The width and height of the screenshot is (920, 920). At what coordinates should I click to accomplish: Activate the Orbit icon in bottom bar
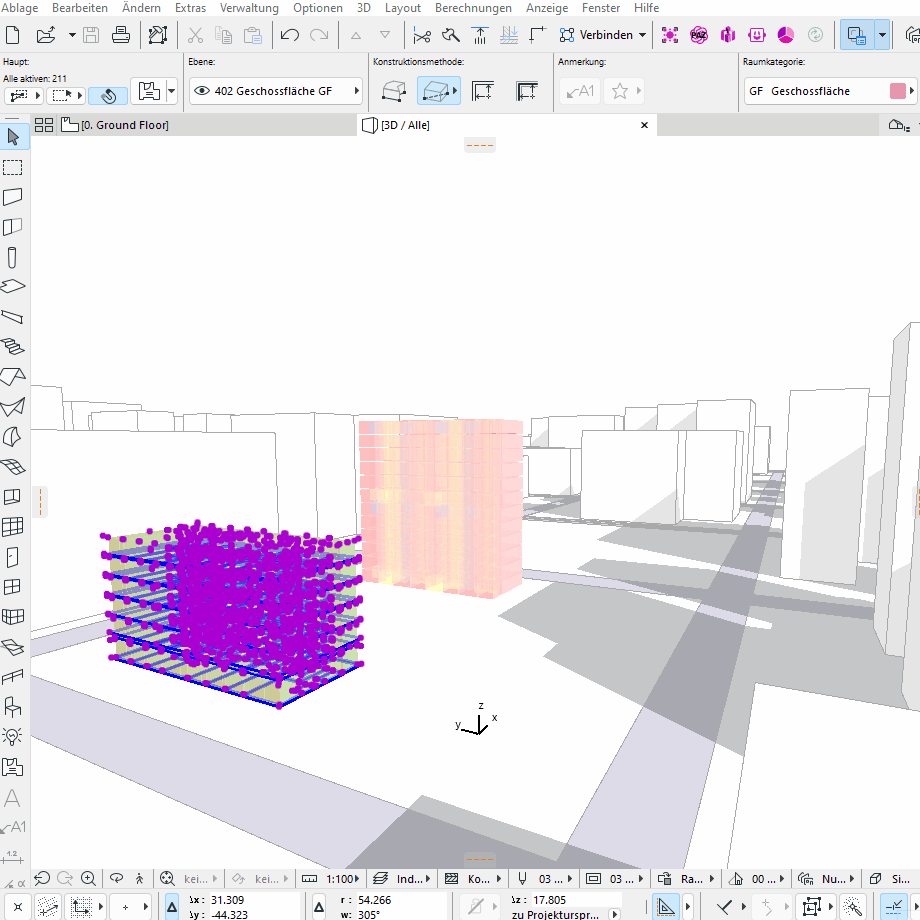tap(117, 878)
